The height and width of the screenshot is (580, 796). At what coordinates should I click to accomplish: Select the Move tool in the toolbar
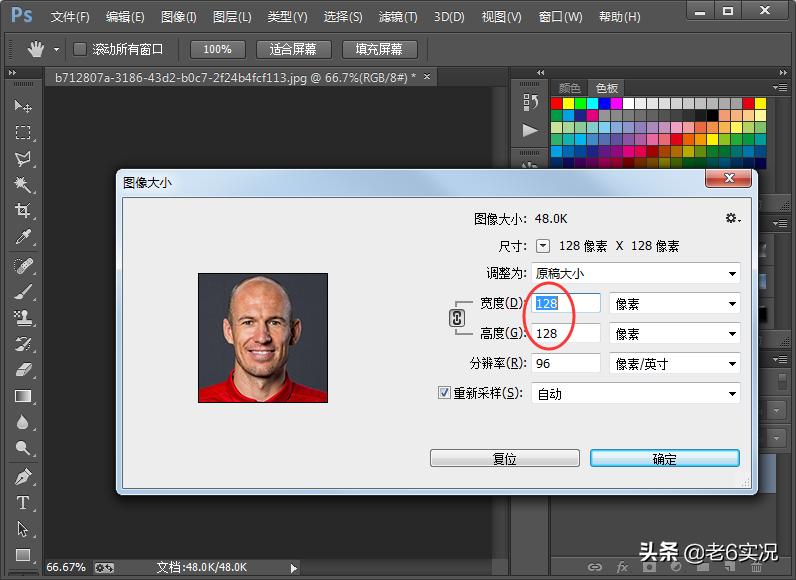(x=22, y=106)
